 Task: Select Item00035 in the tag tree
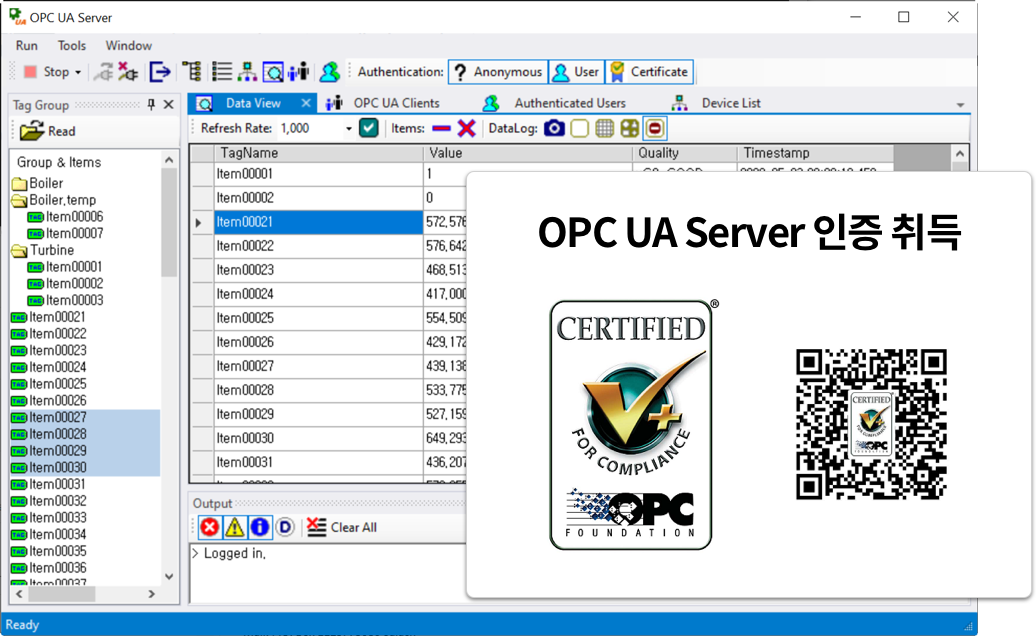tap(49, 551)
